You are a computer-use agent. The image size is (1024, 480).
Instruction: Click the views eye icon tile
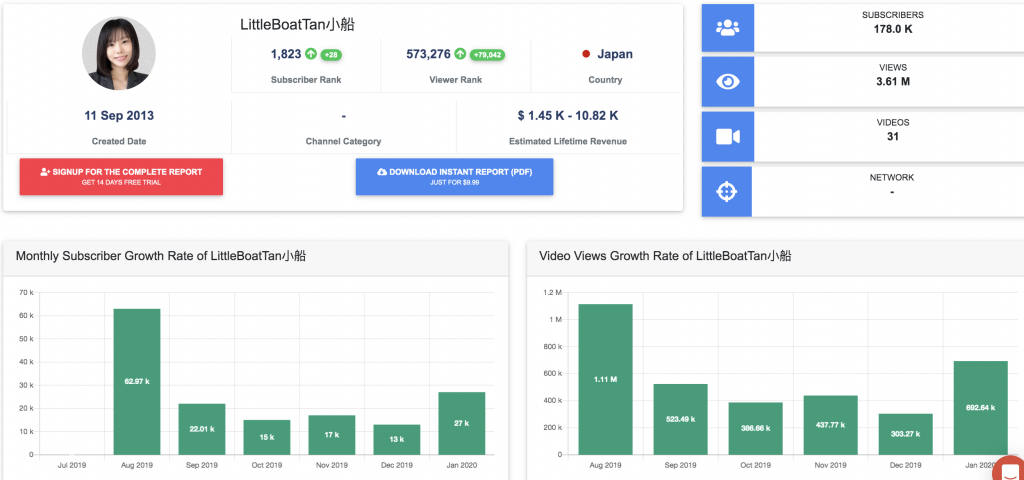(x=727, y=81)
